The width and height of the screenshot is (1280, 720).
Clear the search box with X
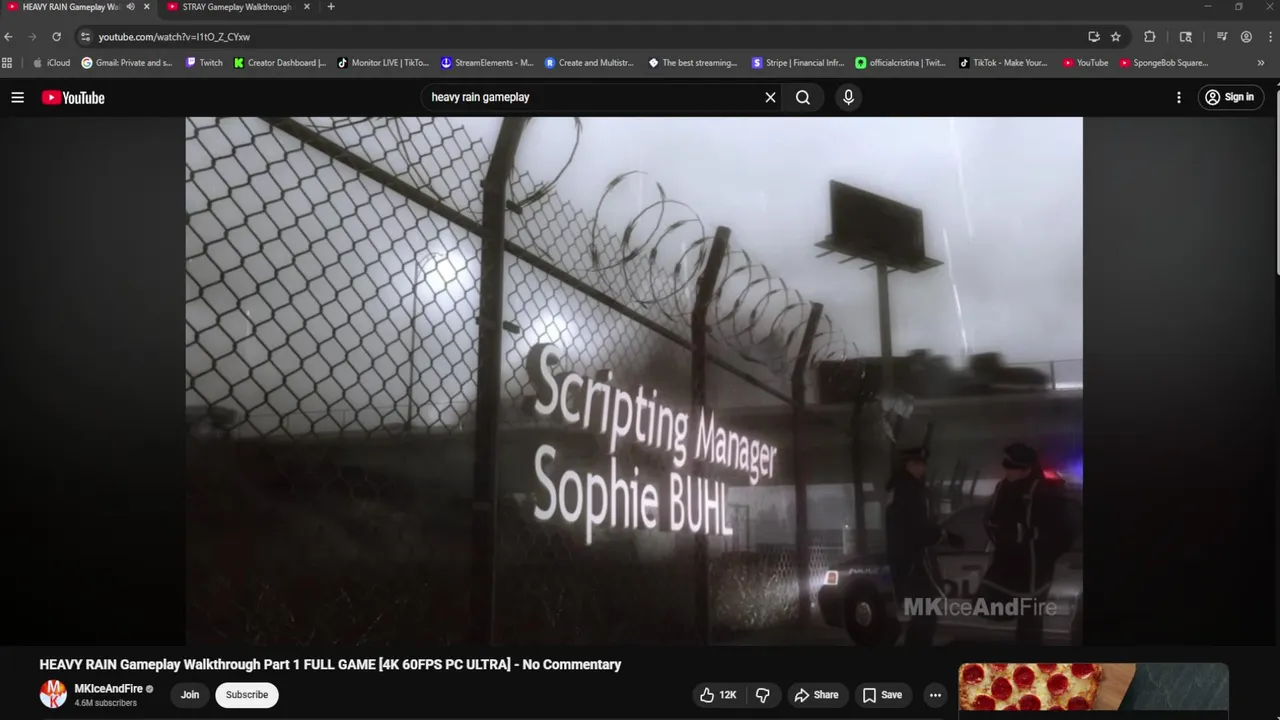pos(770,97)
